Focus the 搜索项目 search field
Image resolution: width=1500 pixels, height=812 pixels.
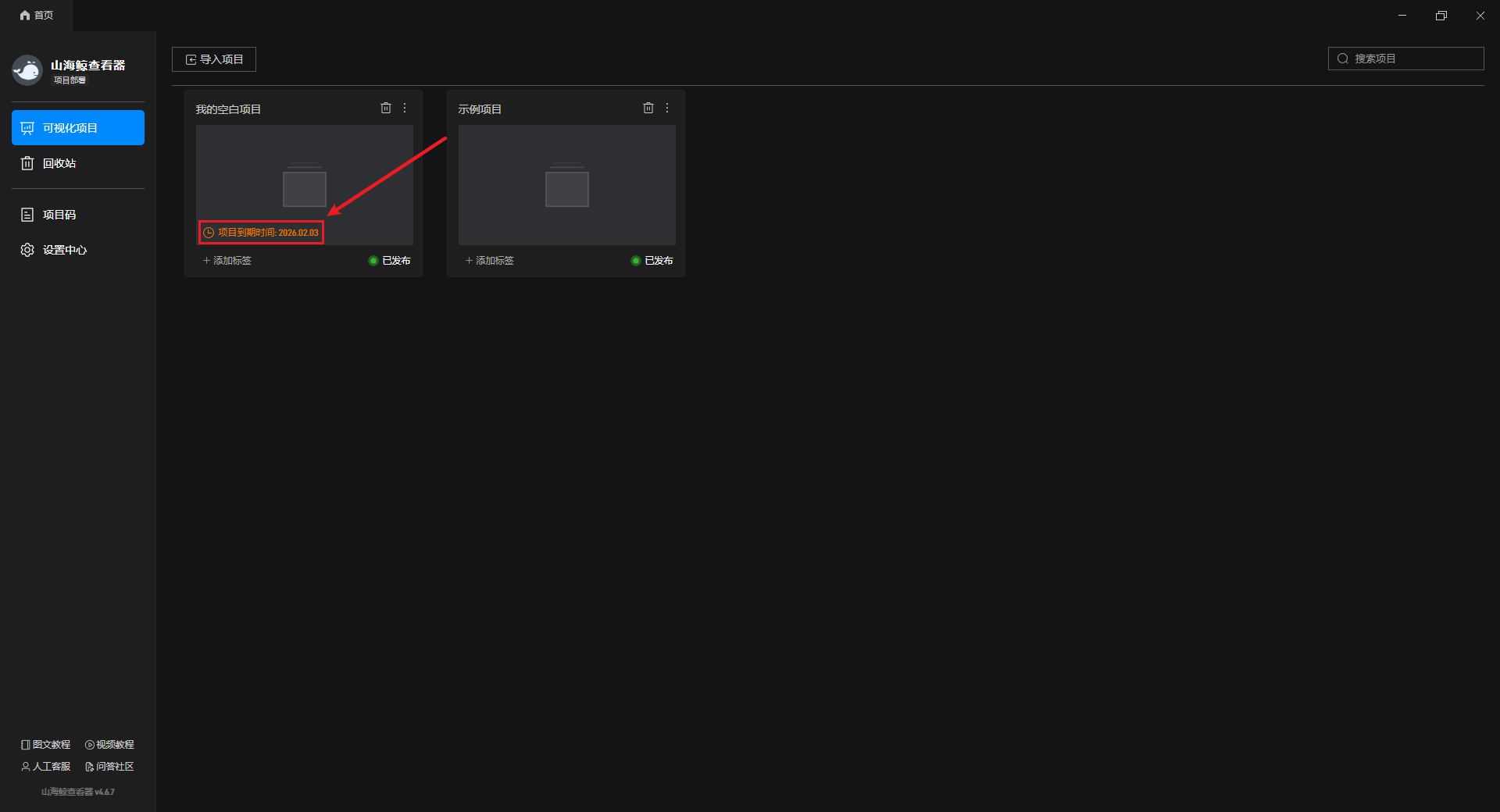click(x=1414, y=59)
